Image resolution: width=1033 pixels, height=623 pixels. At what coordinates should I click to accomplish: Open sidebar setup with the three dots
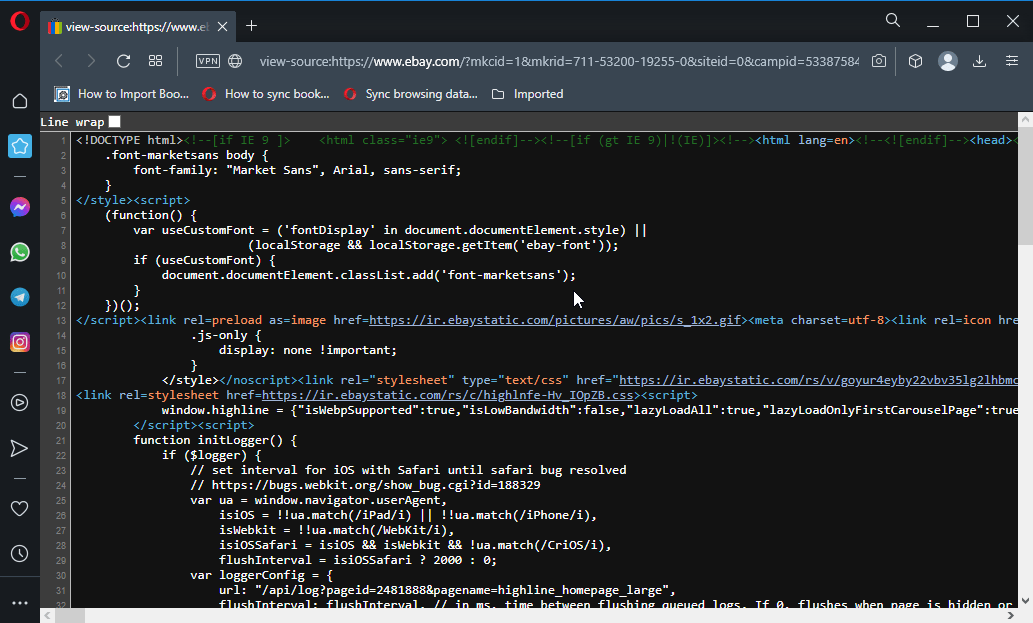(x=19, y=601)
